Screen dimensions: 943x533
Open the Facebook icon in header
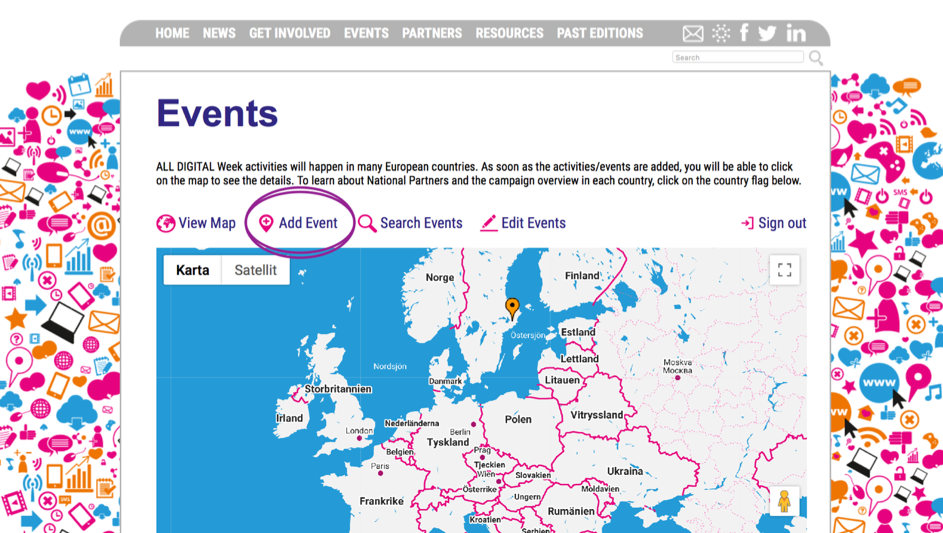point(744,32)
